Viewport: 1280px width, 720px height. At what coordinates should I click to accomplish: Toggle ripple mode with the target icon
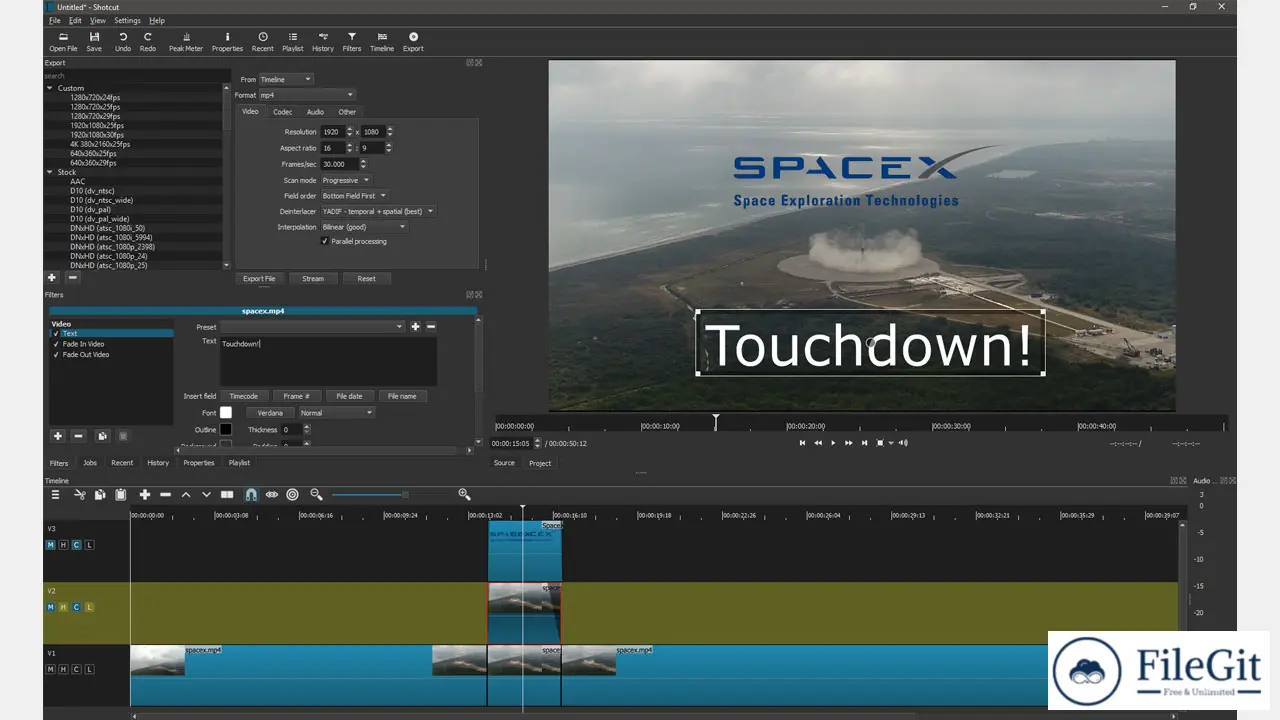tap(292, 494)
